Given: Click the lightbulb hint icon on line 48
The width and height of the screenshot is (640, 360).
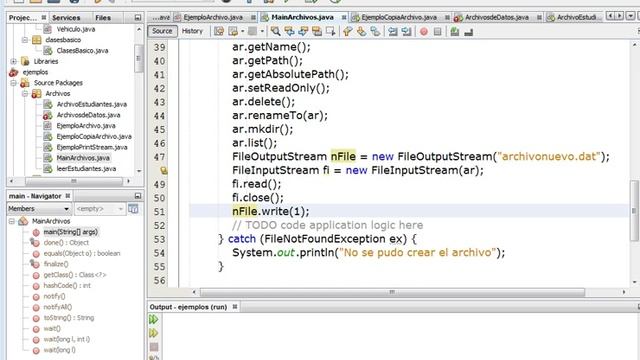Looking at the screenshot, I should [x=164, y=170].
